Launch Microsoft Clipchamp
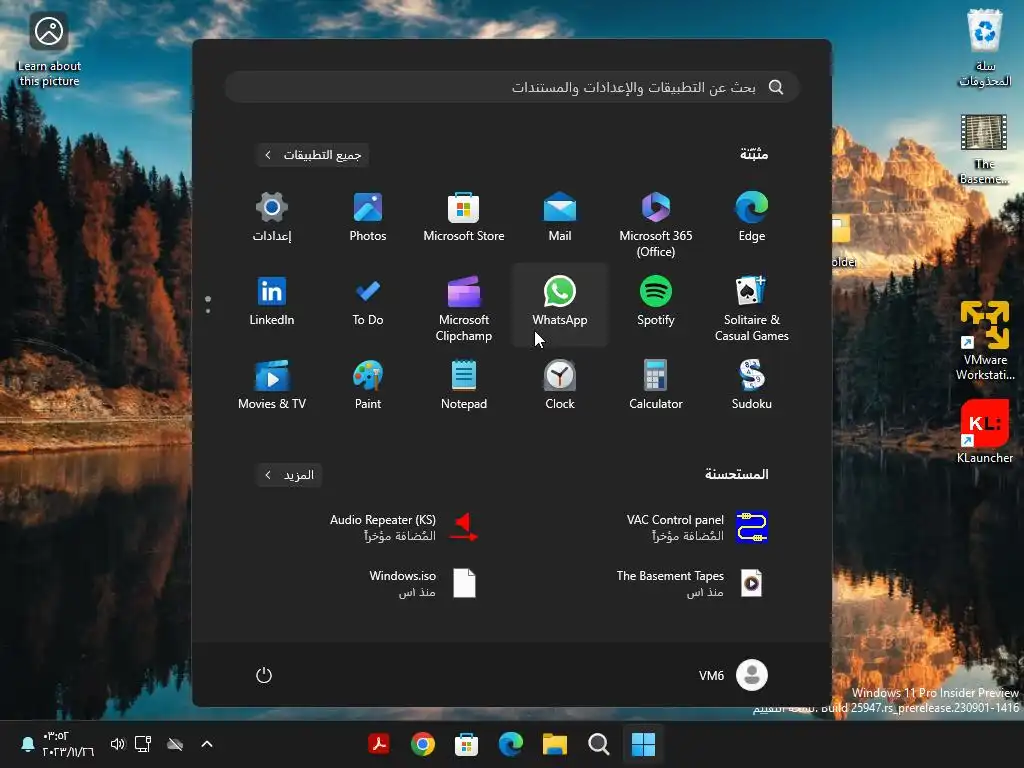Screen dimensions: 1024x768 (x=464, y=307)
